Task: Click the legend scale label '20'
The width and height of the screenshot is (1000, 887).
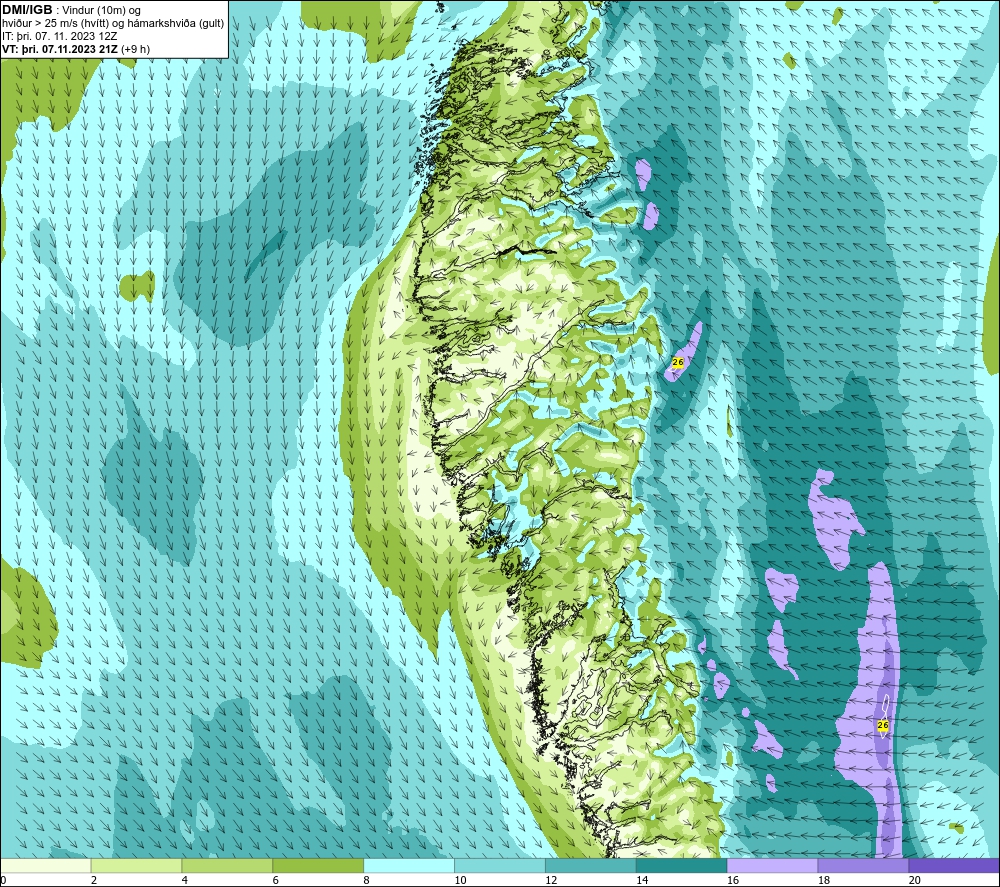Action: (x=915, y=880)
